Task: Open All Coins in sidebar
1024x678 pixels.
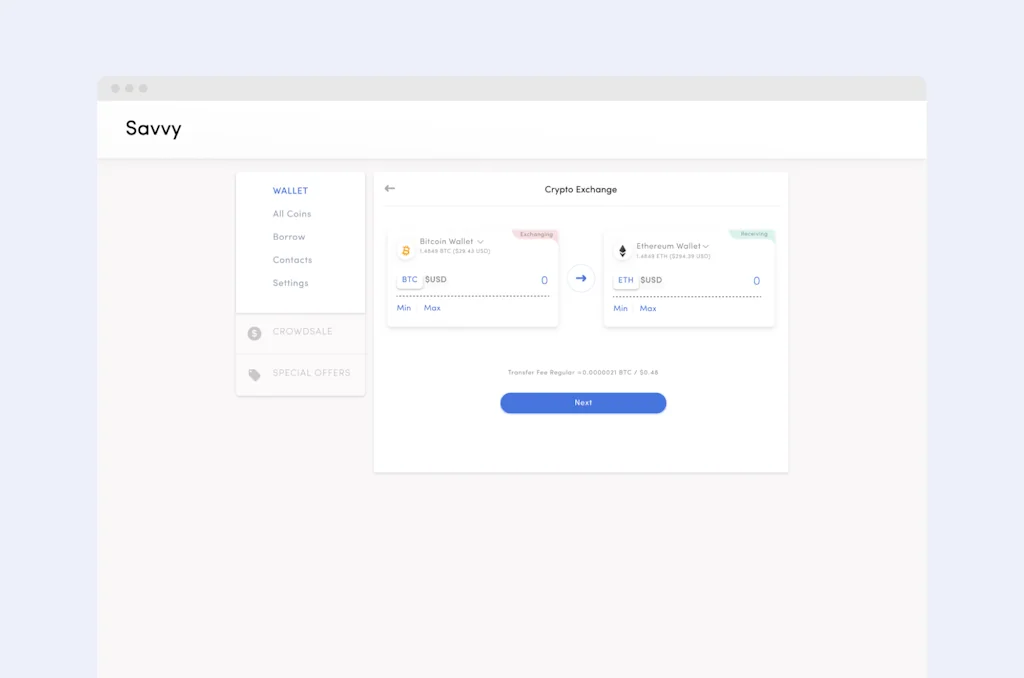Action: pos(292,214)
